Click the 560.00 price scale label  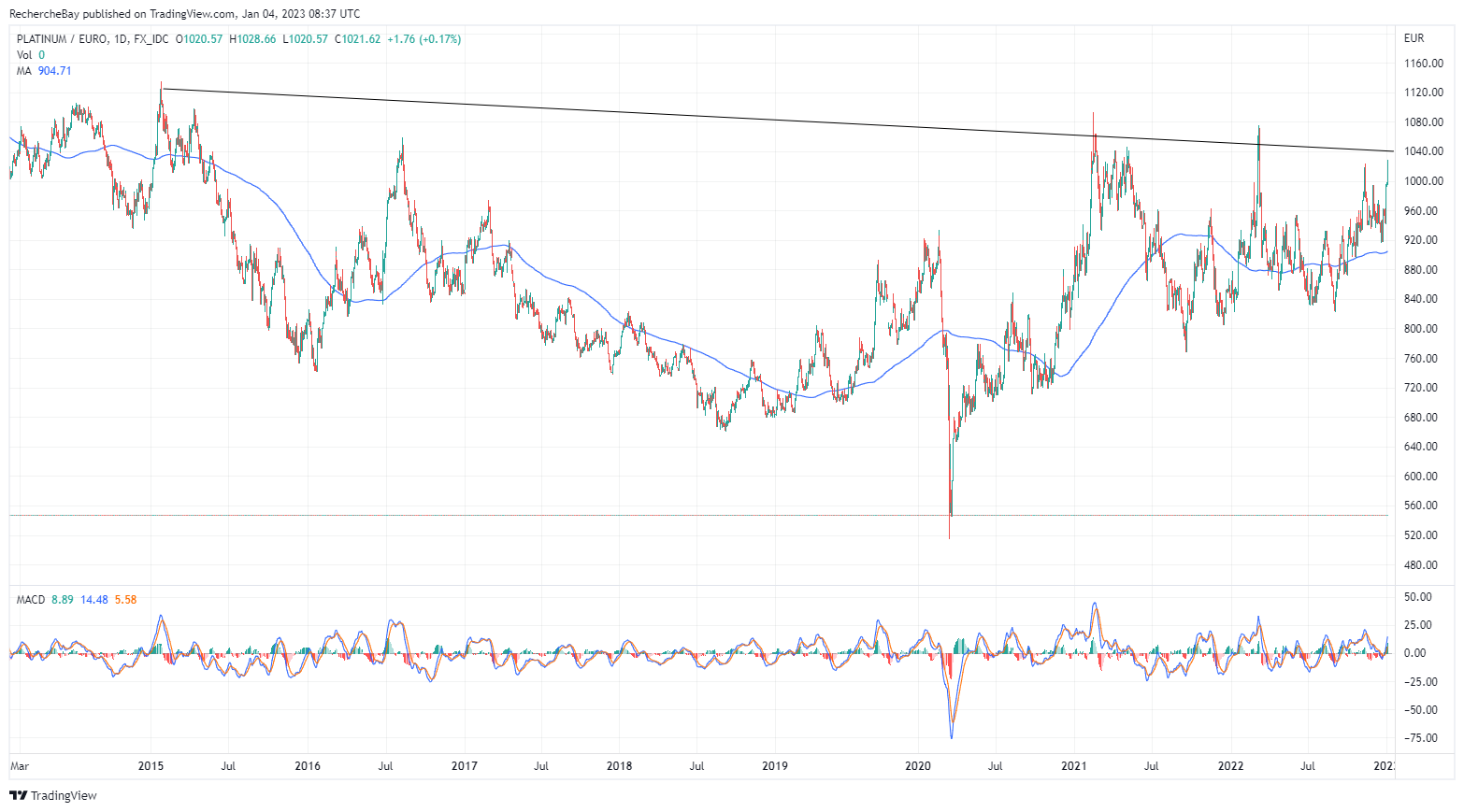pyautogui.click(x=1423, y=506)
